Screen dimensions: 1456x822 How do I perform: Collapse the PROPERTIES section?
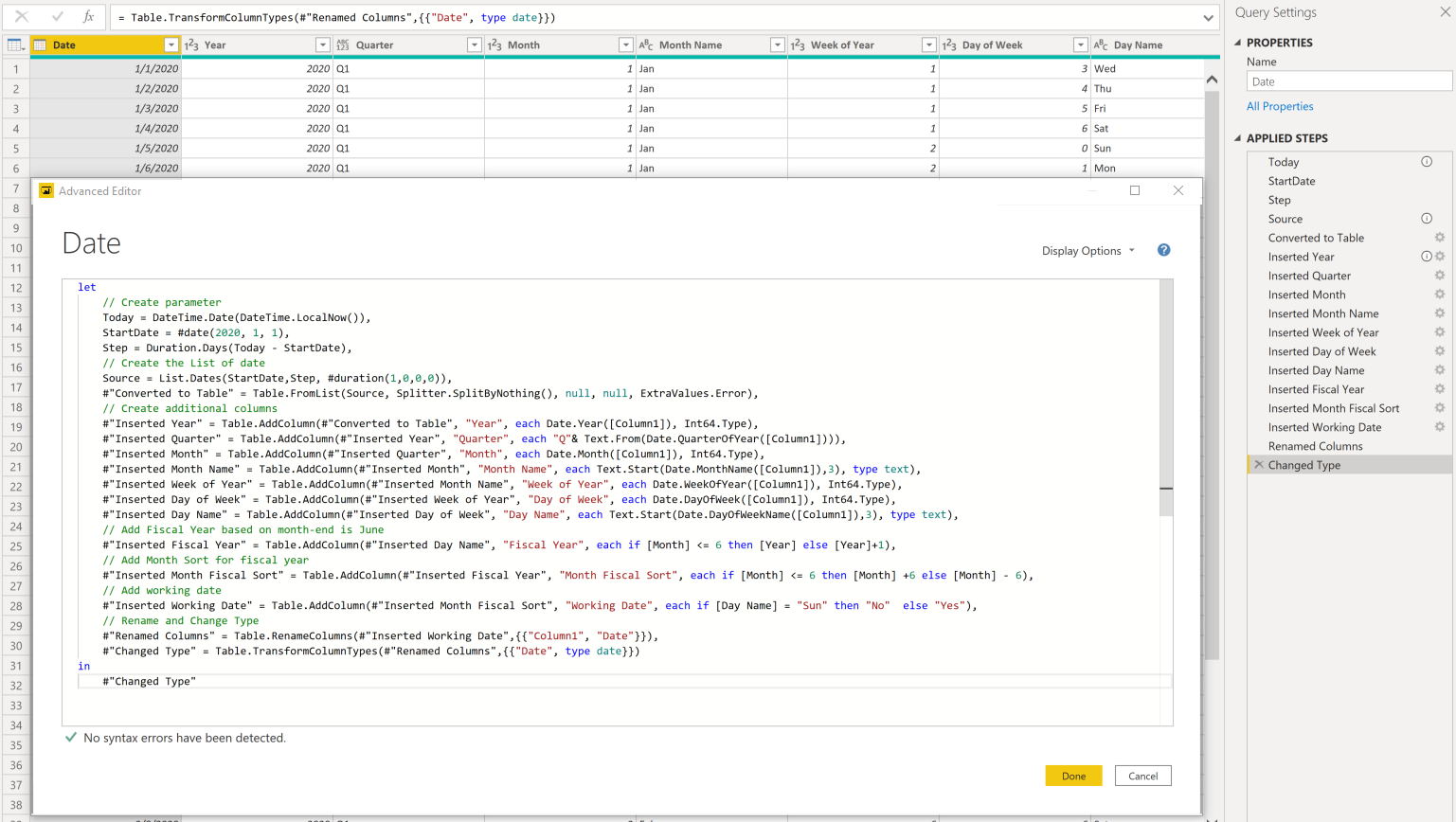(x=1237, y=43)
